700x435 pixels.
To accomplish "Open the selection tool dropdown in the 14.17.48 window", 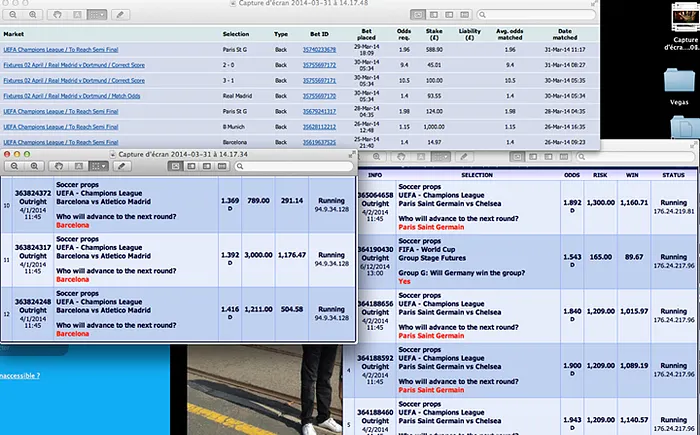I will [x=97, y=15].
